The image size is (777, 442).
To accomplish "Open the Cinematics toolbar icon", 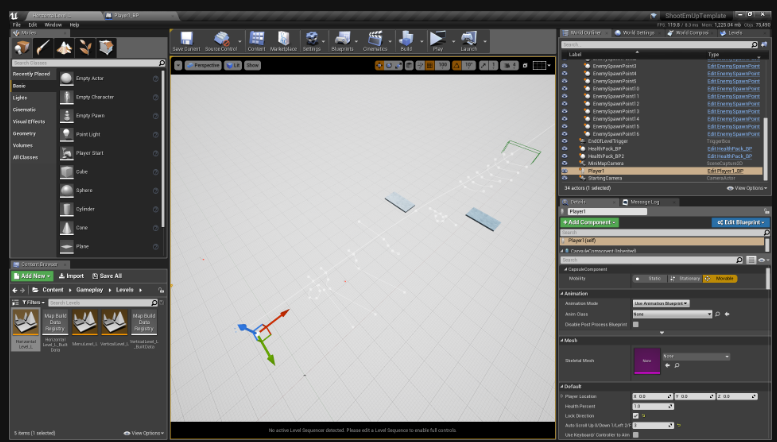I will click(x=375, y=41).
